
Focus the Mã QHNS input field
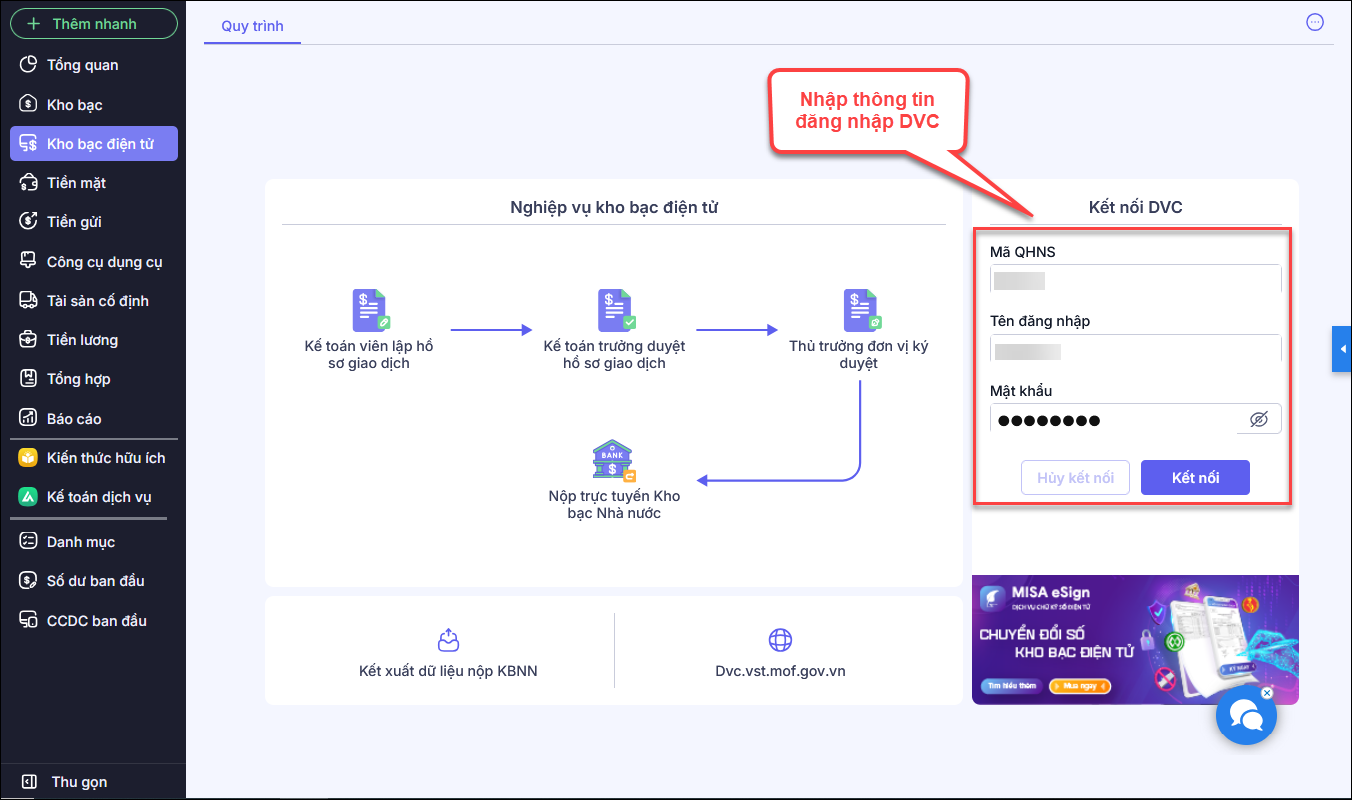click(x=1136, y=279)
